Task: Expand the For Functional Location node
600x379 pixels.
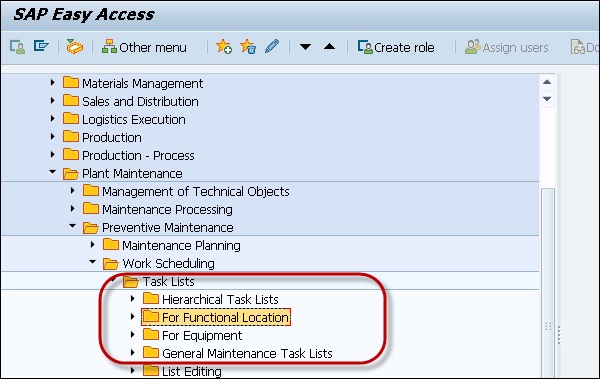Action: point(132,316)
